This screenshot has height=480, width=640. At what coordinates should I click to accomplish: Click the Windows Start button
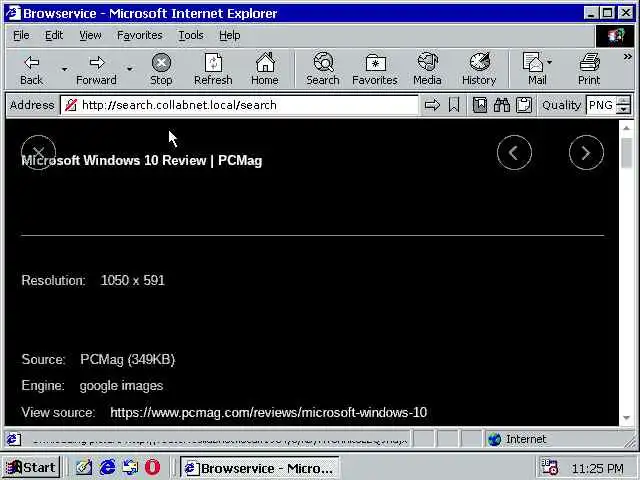(x=31, y=467)
